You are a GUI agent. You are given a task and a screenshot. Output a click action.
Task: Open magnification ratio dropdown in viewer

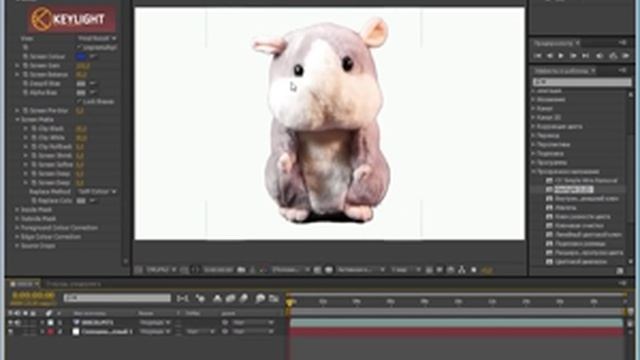point(161,270)
